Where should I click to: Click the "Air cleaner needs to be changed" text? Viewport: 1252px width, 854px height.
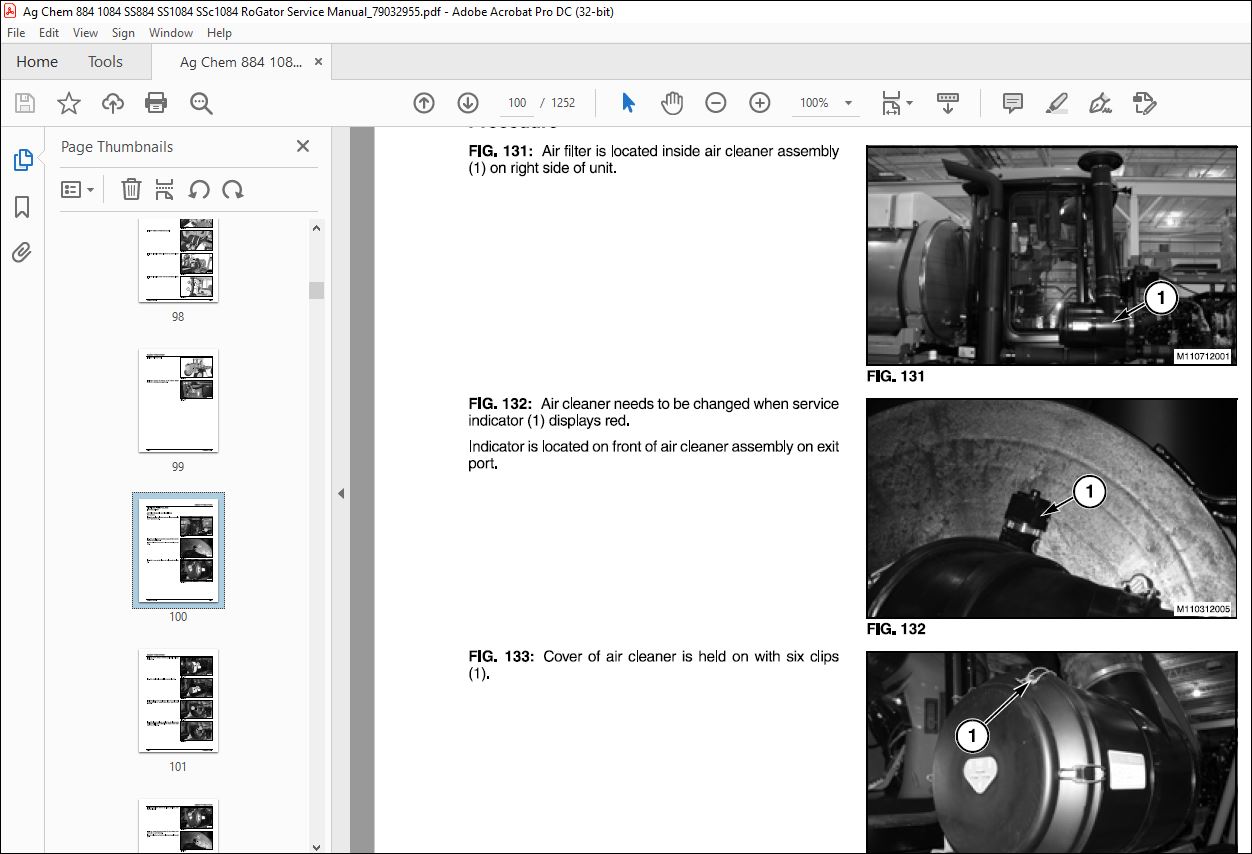pos(654,412)
